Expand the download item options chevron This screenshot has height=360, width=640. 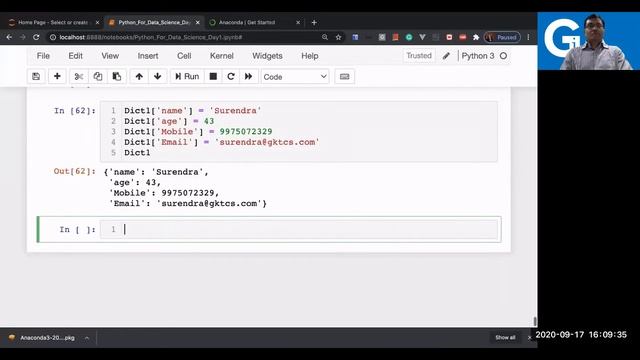87,338
